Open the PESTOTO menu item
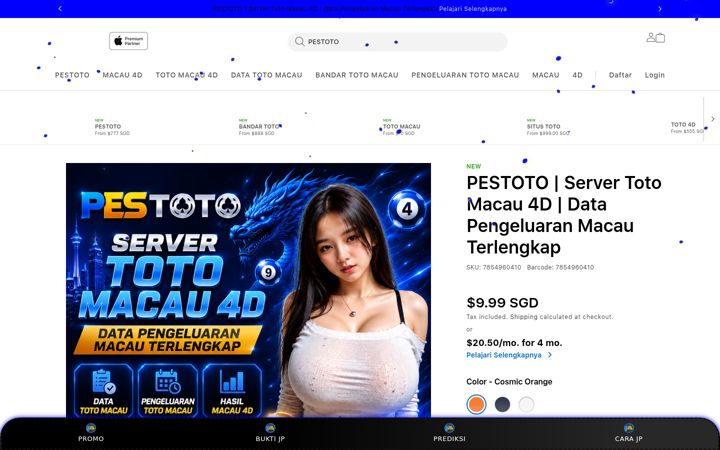Viewport: 720px width, 450px height. click(72, 75)
